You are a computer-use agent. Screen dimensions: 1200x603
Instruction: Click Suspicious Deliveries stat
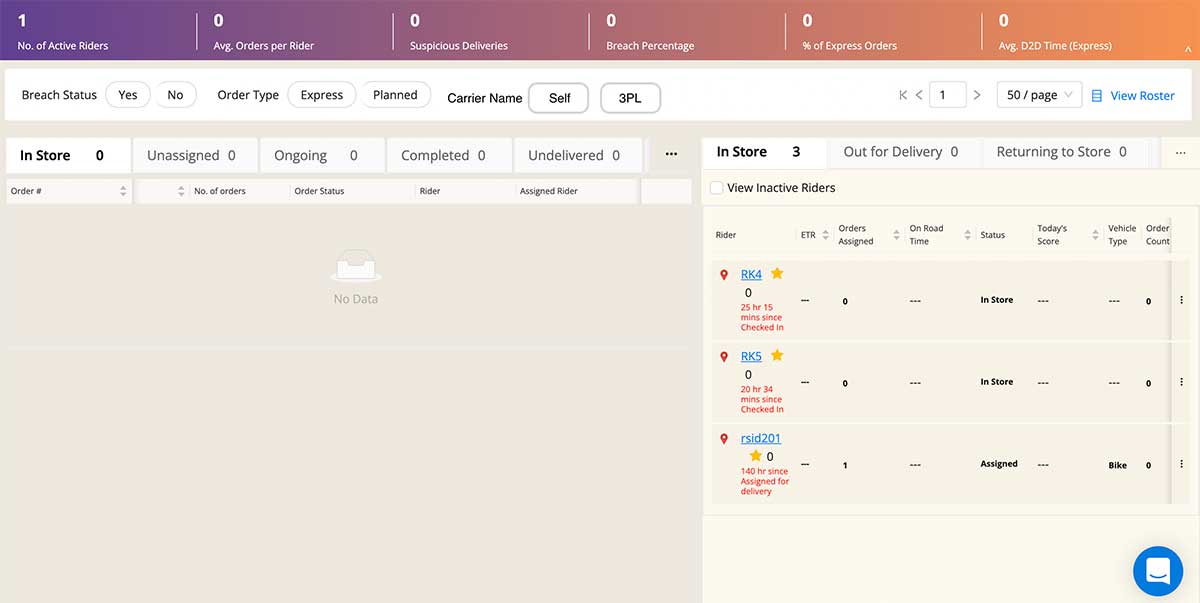point(459,32)
